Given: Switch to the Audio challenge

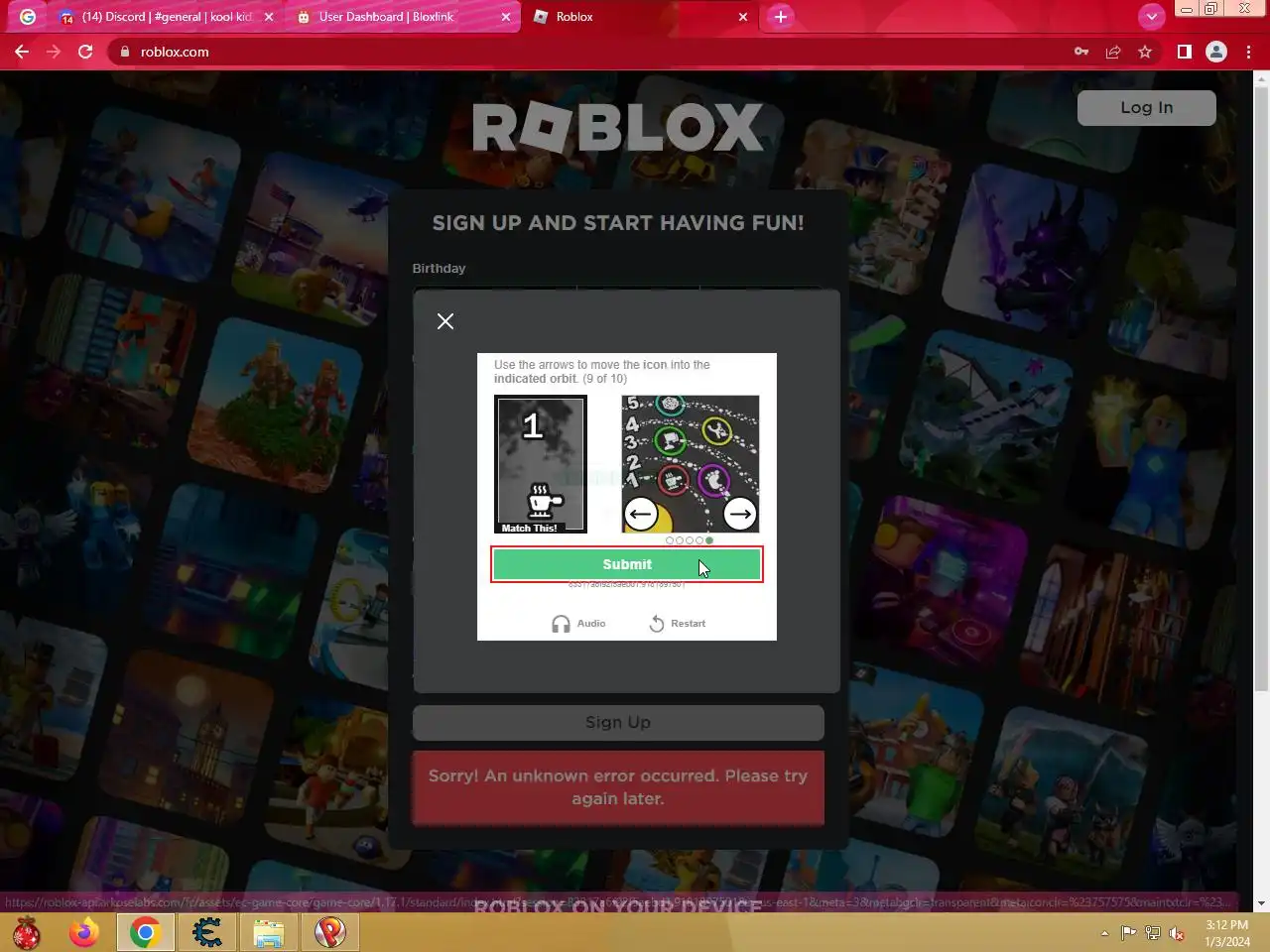Looking at the screenshot, I should tap(578, 624).
